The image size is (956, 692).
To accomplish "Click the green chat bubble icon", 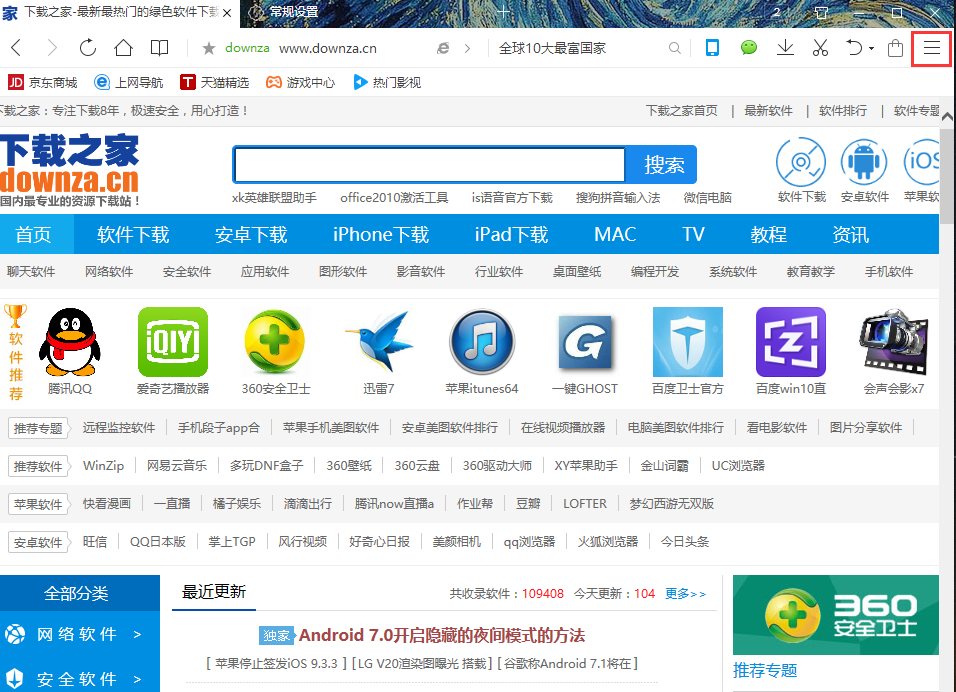I will (x=749, y=47).
